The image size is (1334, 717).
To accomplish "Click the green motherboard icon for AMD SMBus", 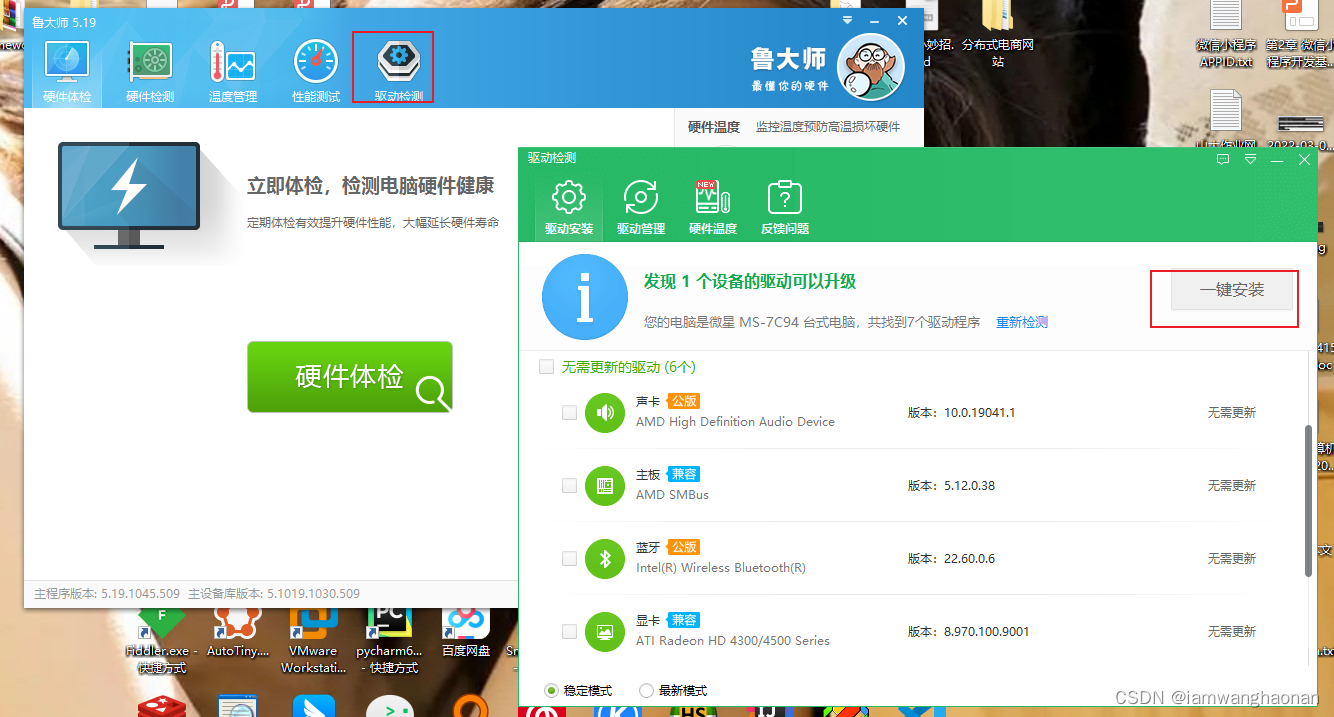I will tap(605, 485).
